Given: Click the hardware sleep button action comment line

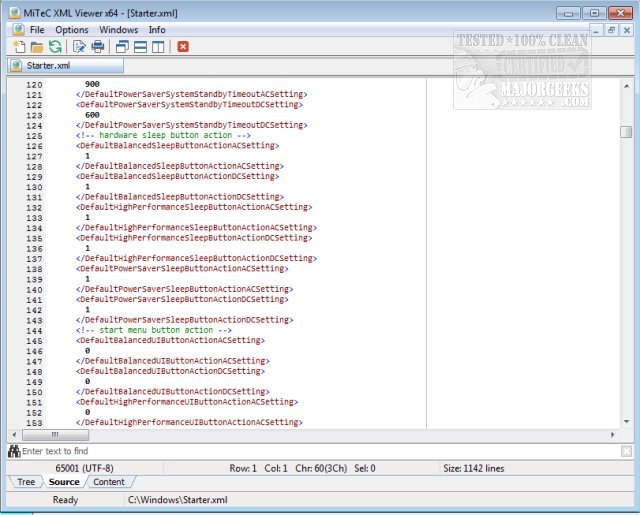Looking at the screenshot, I should [x=163, y=135].
